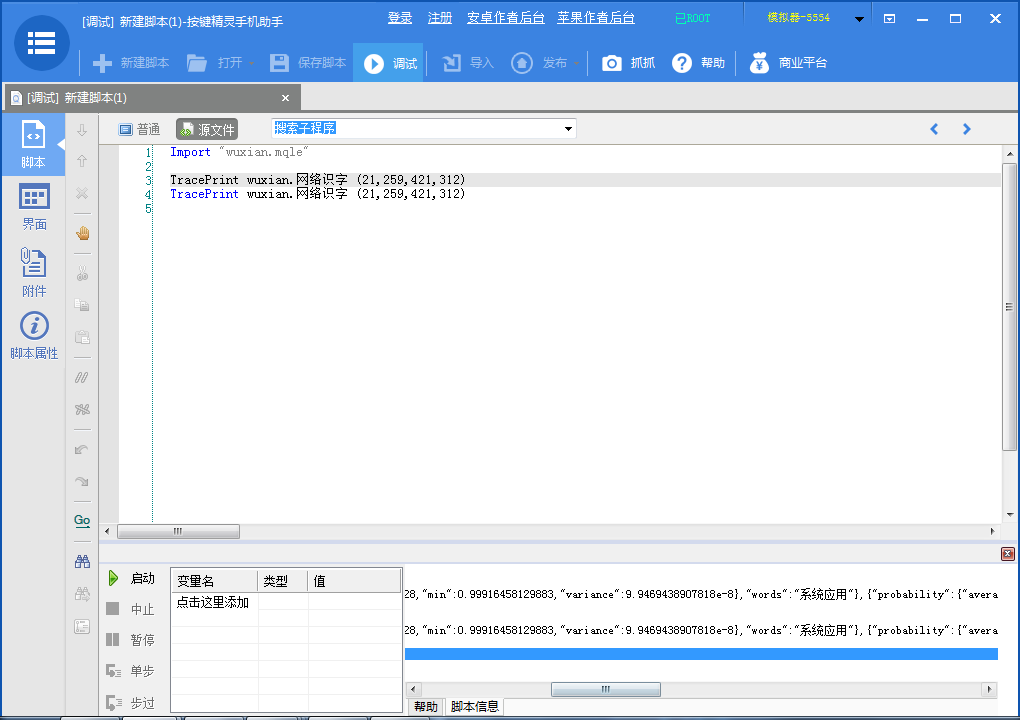Viewport: 1020px width, 720px height.
Task: Switch to the 帮助 bottom tab
Action: click(426, 707)
